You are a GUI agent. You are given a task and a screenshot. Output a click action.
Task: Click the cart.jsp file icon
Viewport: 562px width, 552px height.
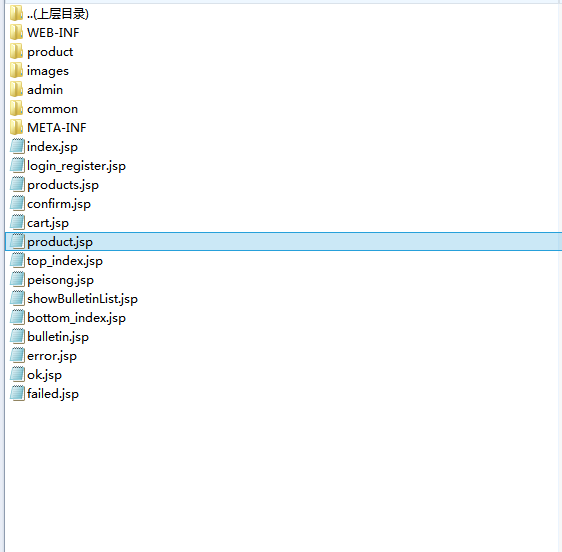17,223
